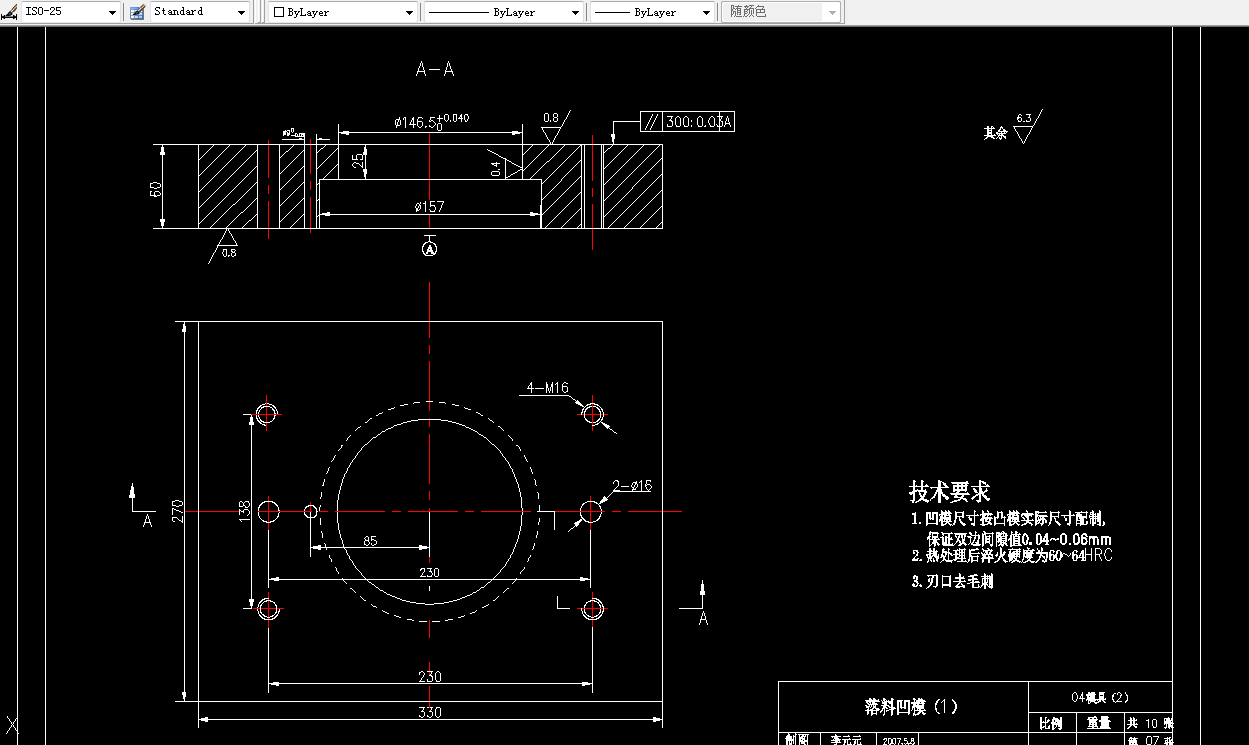Select the 04模具 (2) title block cell

1100,696
